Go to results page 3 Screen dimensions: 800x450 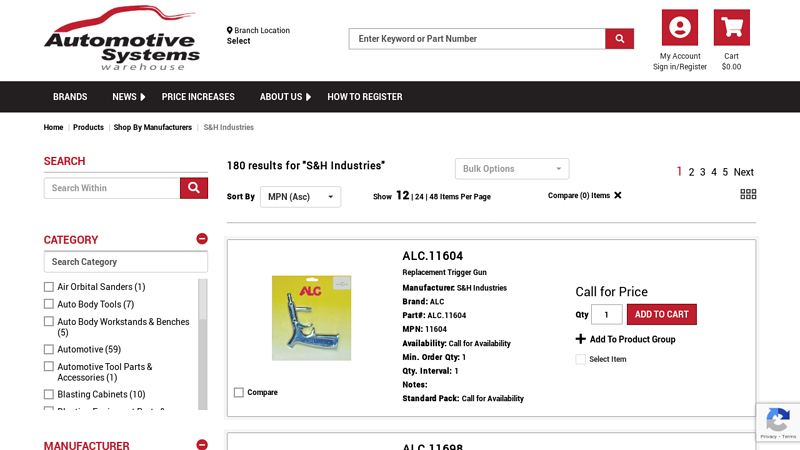click(x=703, y=172)
